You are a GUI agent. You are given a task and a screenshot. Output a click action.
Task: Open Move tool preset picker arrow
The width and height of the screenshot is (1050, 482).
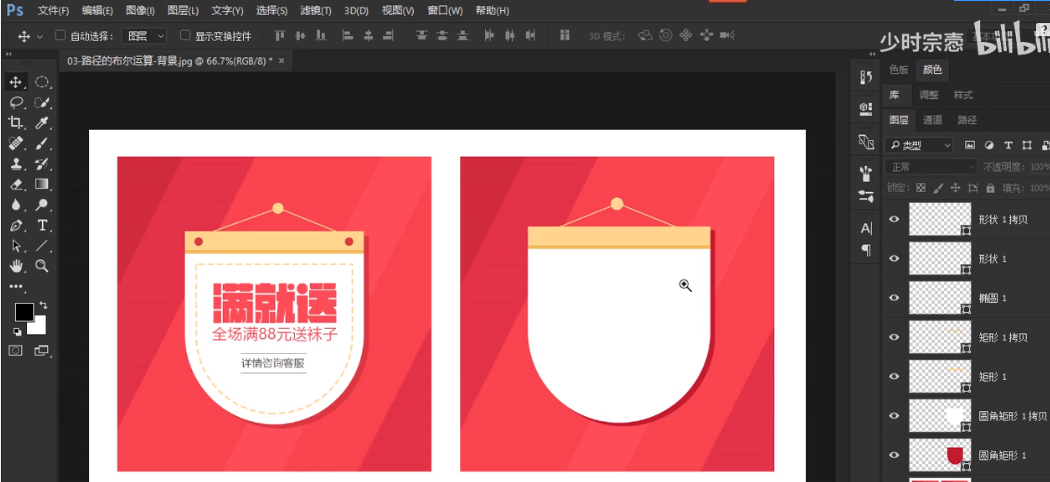[40, 37]
